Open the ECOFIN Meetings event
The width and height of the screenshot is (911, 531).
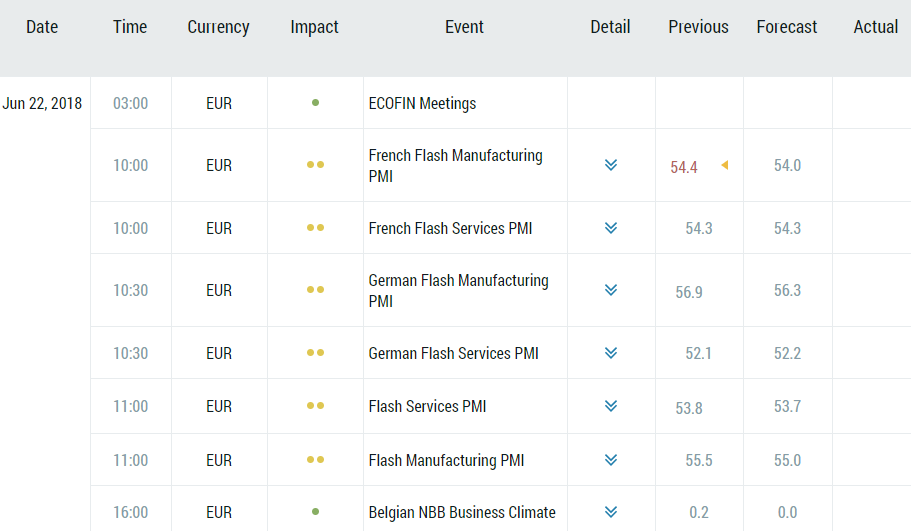click(x=422, y=103)
